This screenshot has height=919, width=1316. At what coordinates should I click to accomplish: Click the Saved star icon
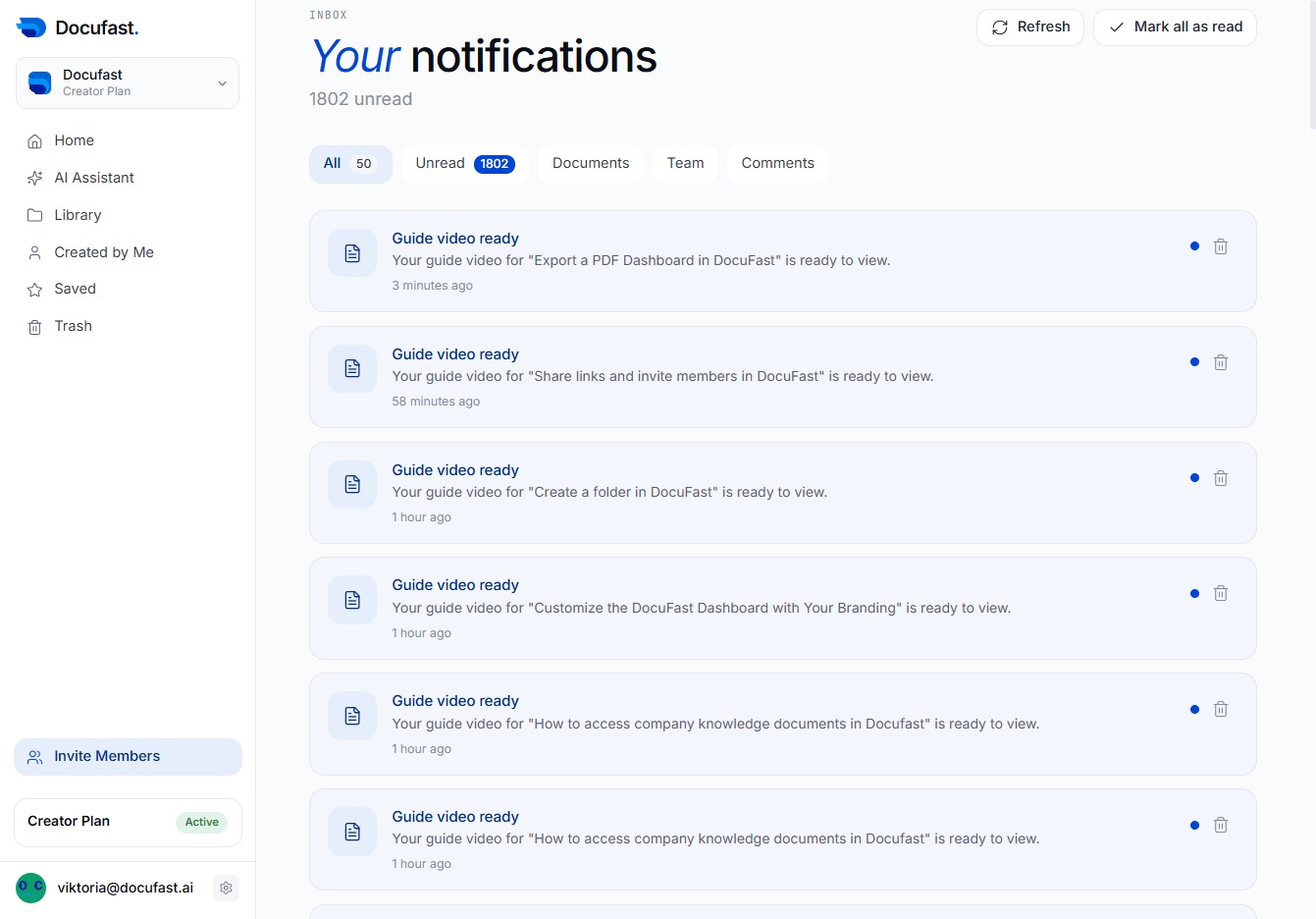click(34, 290)
